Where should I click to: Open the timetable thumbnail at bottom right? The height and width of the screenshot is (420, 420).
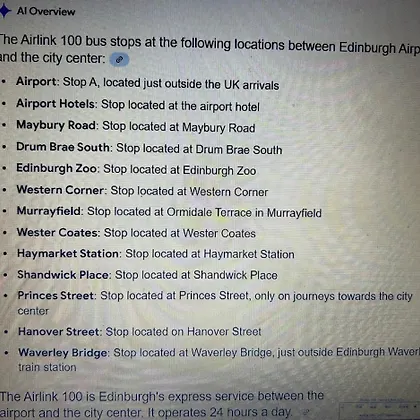click(x=379, y=409)
